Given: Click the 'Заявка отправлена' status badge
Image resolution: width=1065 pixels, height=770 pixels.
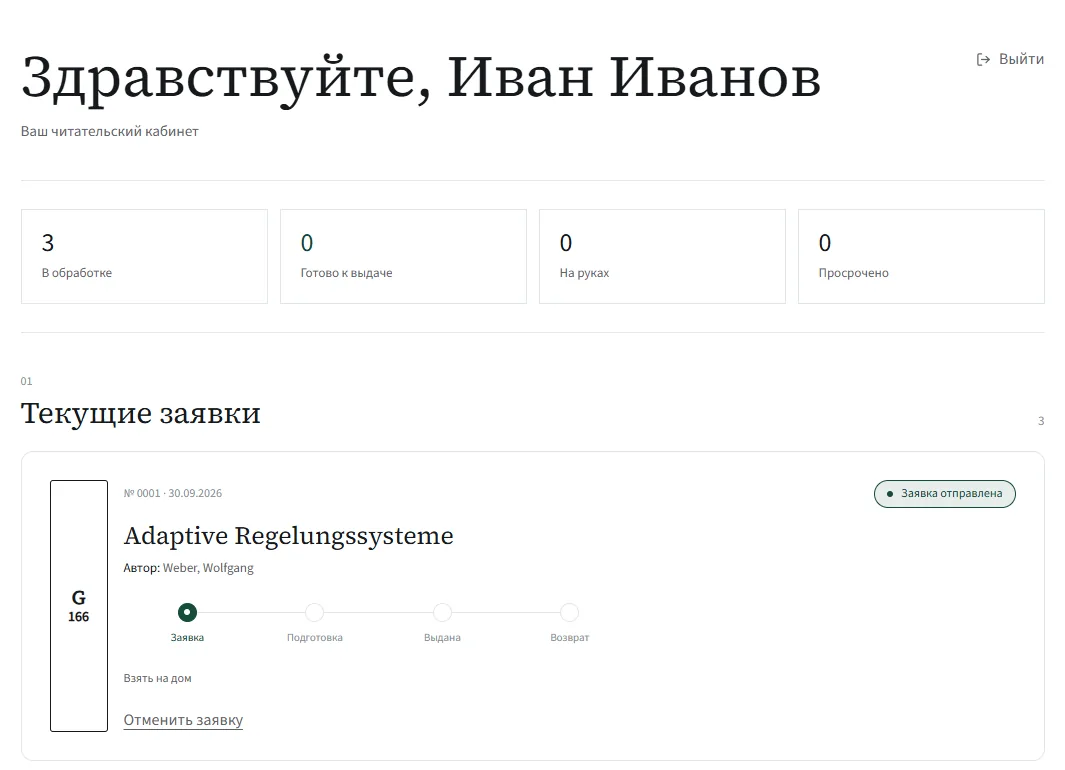Looking at the screenshot, I should click(945, 494).
